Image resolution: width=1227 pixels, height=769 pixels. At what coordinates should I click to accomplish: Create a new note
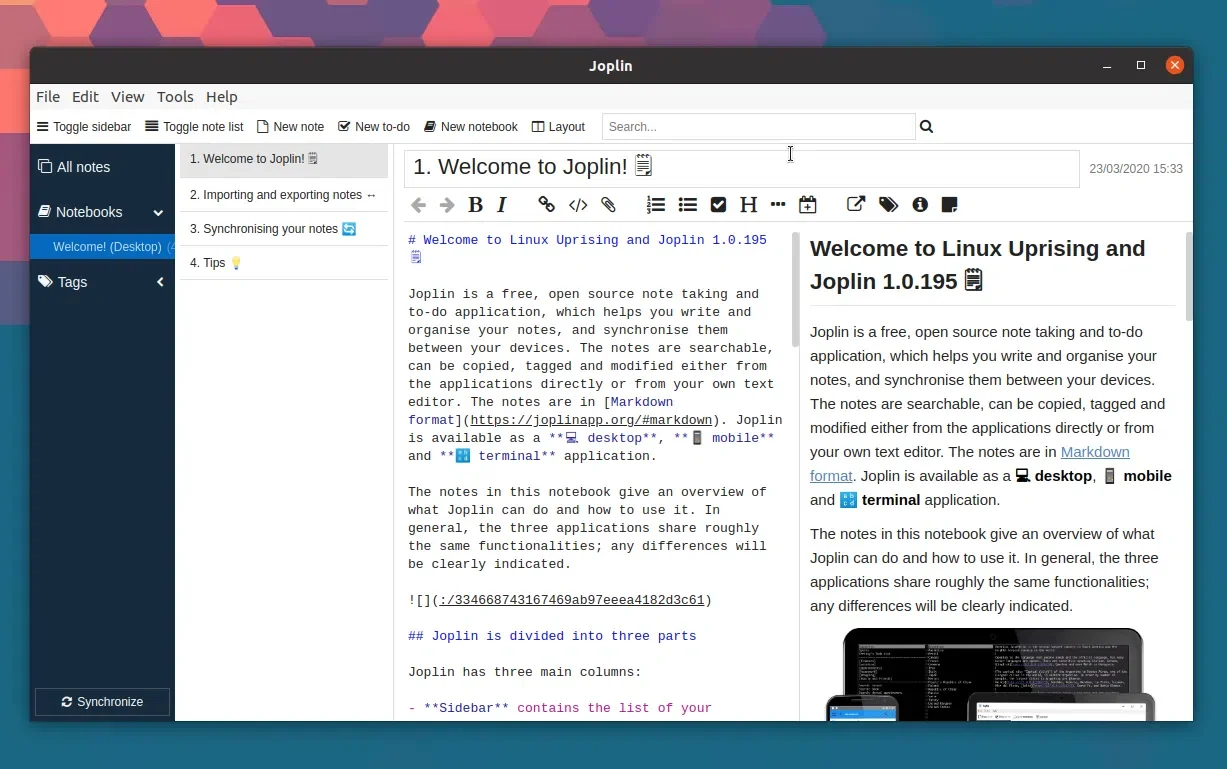[291, 127]
